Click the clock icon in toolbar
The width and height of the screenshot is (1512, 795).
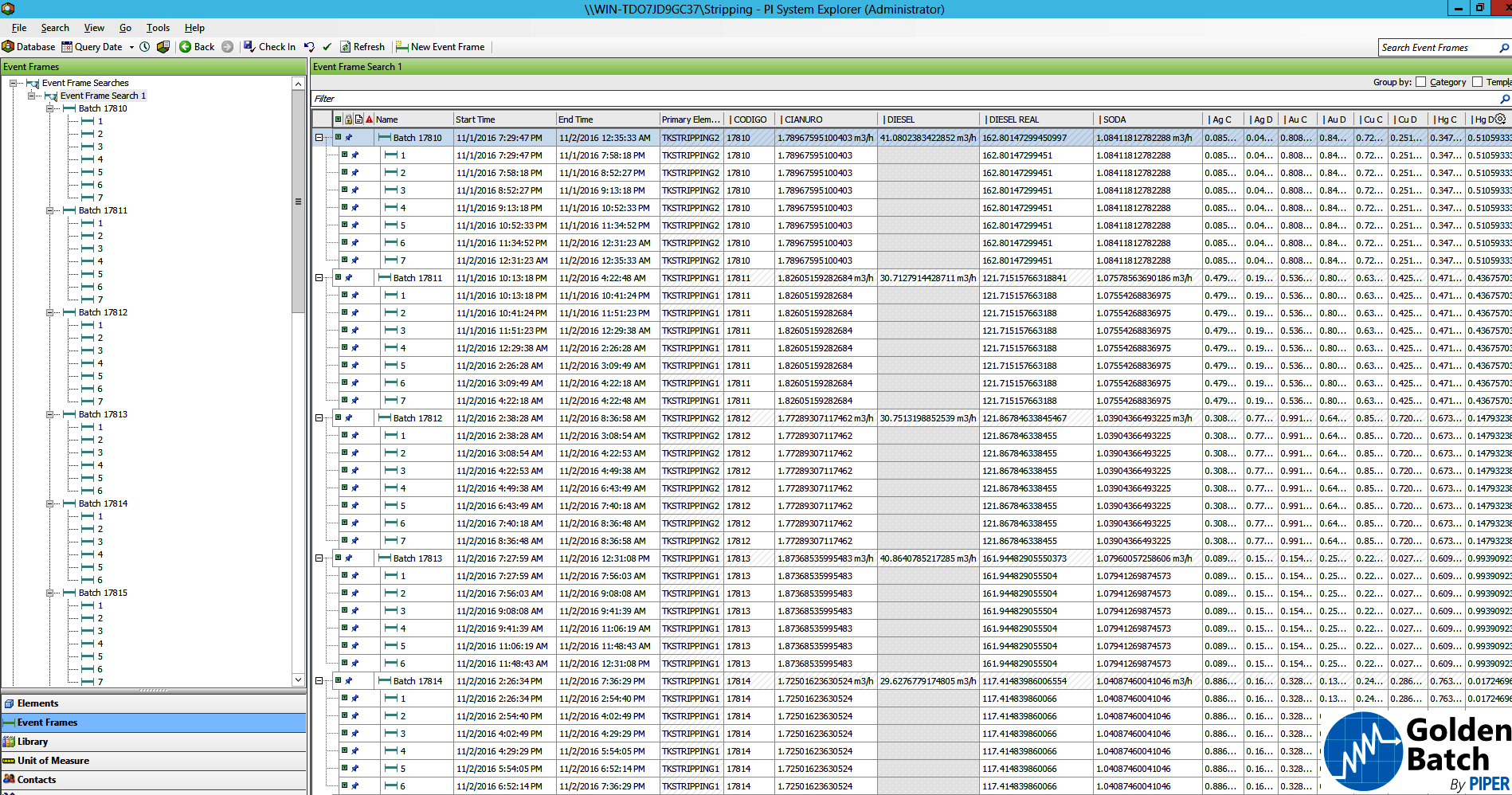[x=145, y=47]
